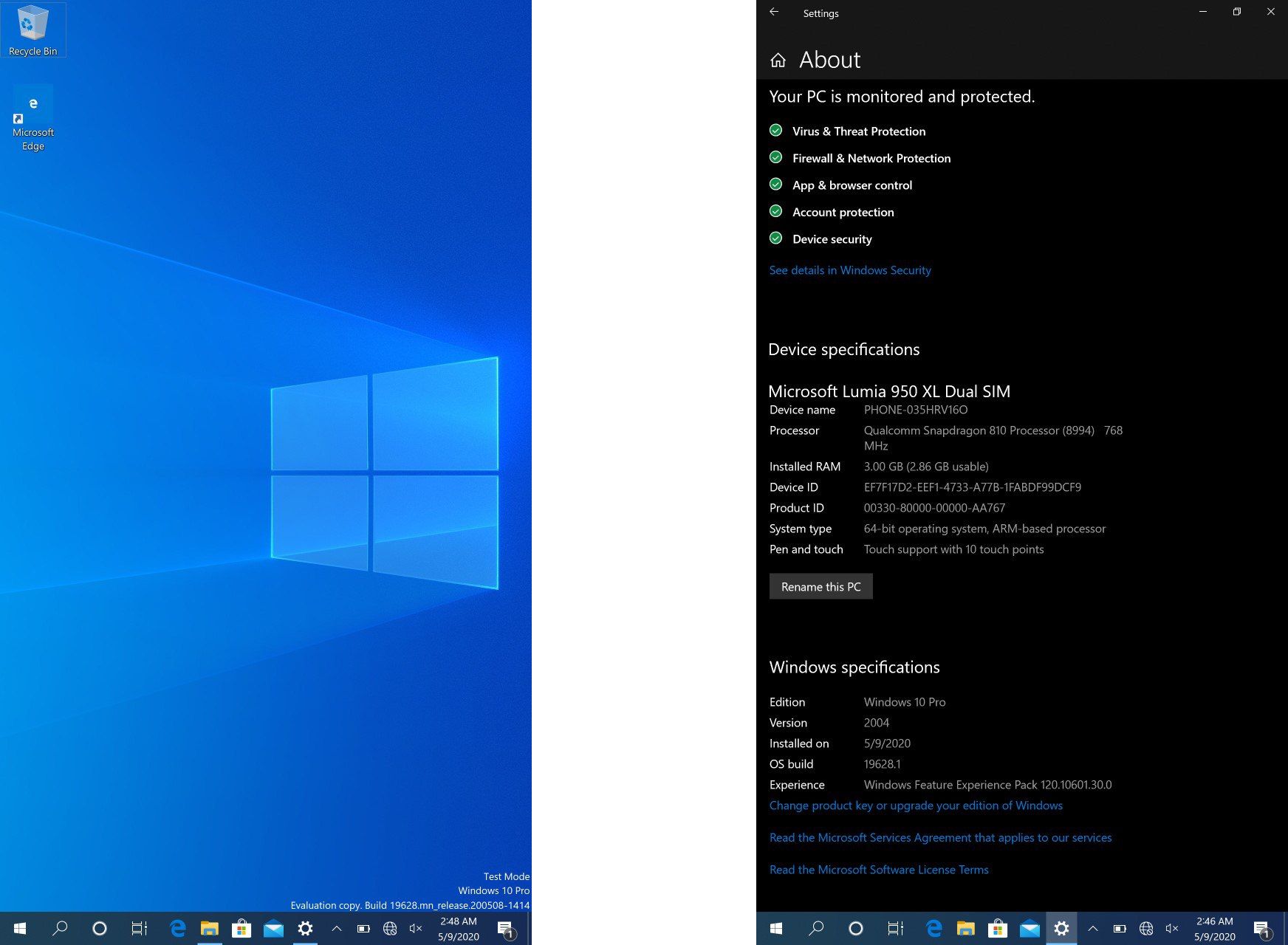Click Rename this PC button
Viewport: 1288px width, 945px height.
click(x=821, y=586)
